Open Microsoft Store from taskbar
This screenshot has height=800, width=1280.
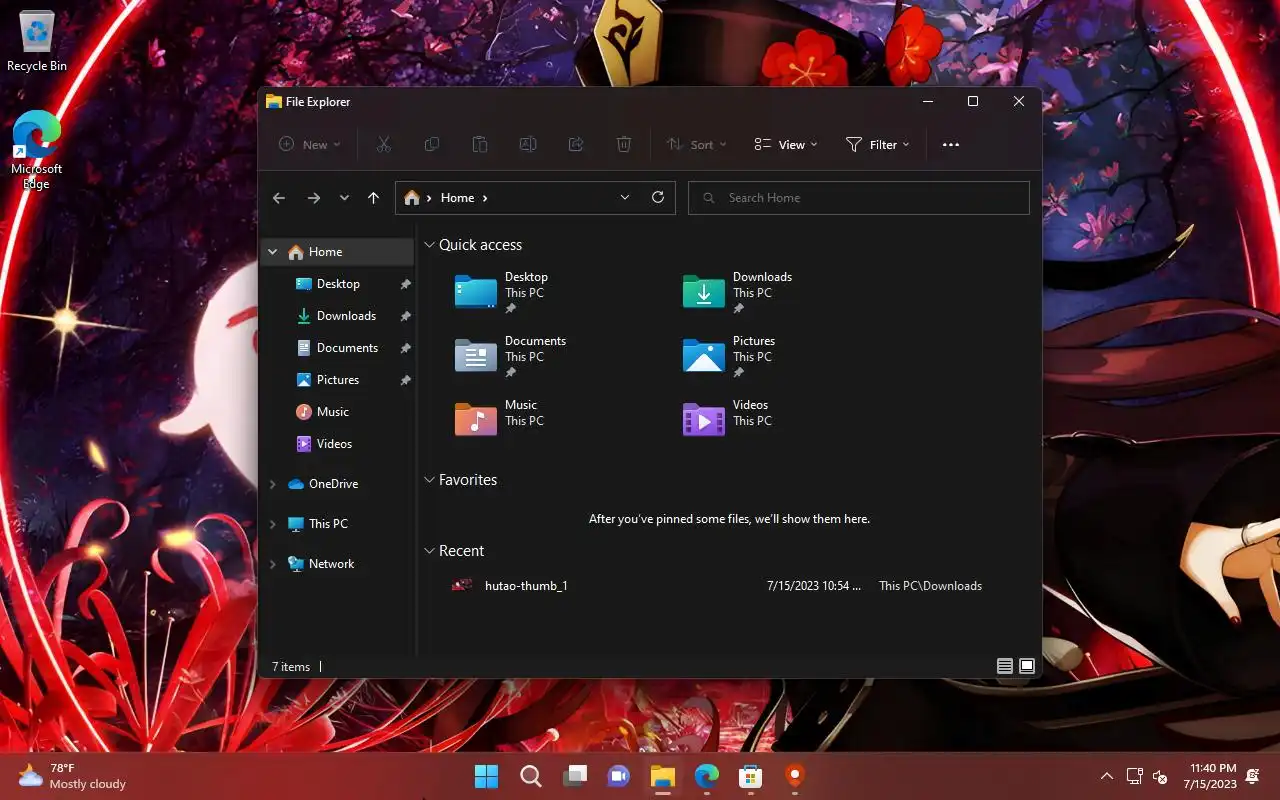pos(751,776)
